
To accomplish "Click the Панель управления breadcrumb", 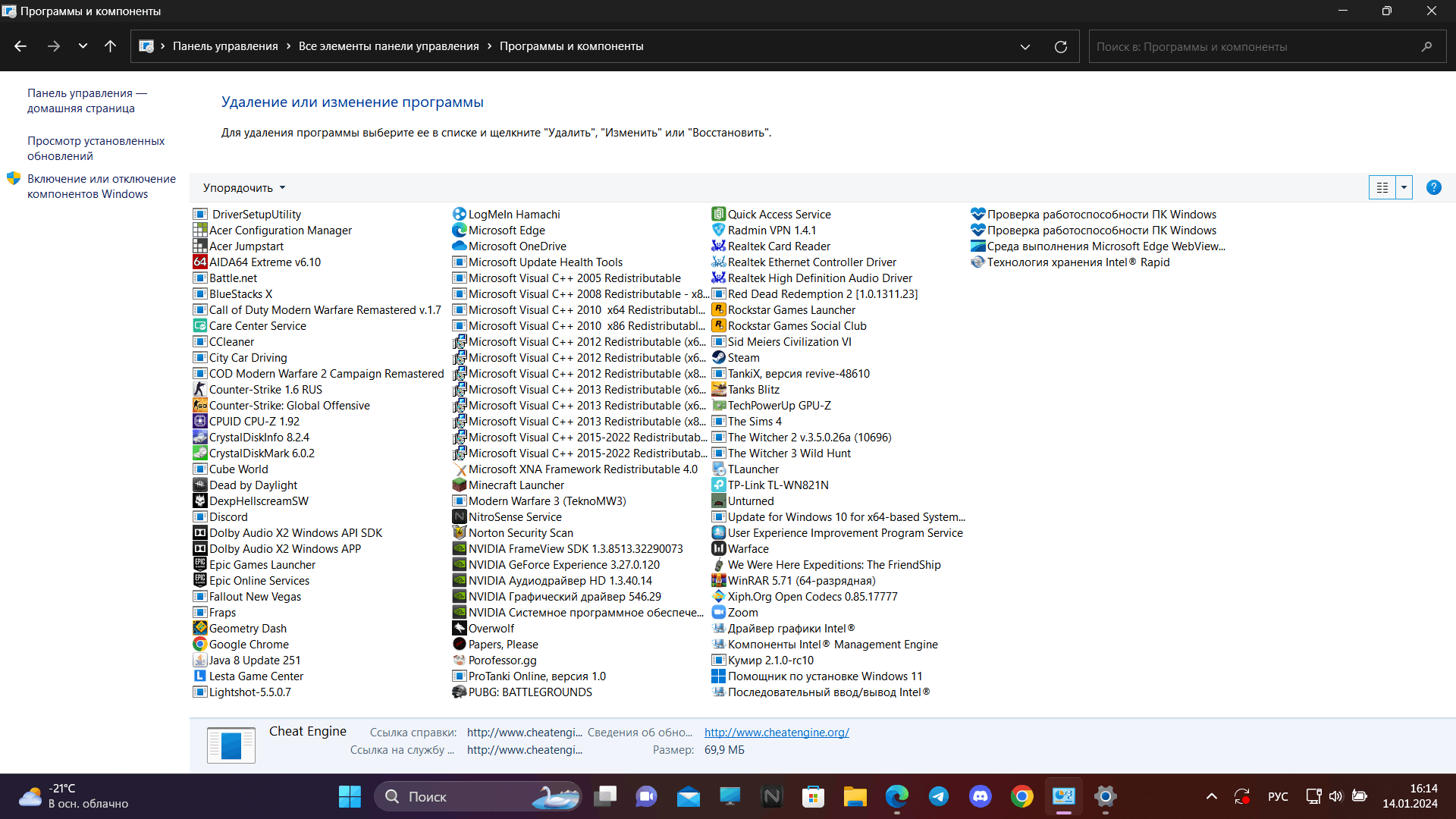I will click(225, 46).
